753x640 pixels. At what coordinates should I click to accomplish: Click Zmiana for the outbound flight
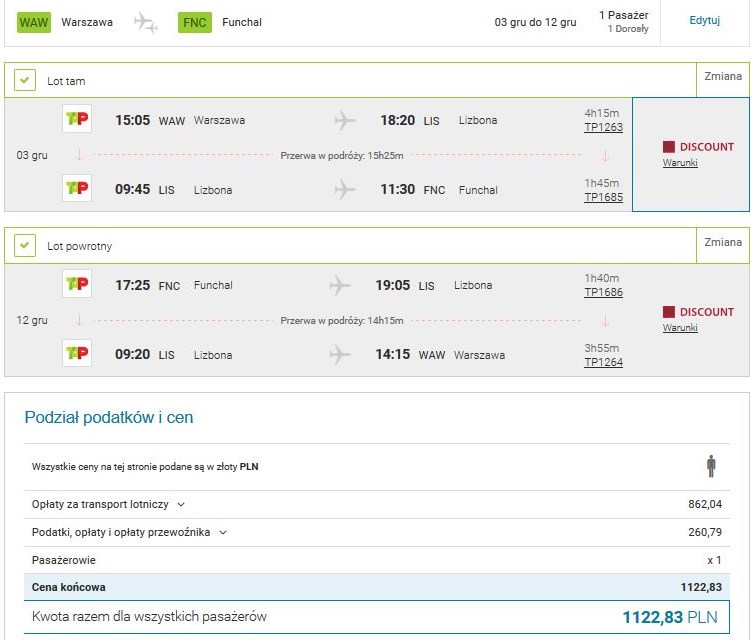(723, 76)
